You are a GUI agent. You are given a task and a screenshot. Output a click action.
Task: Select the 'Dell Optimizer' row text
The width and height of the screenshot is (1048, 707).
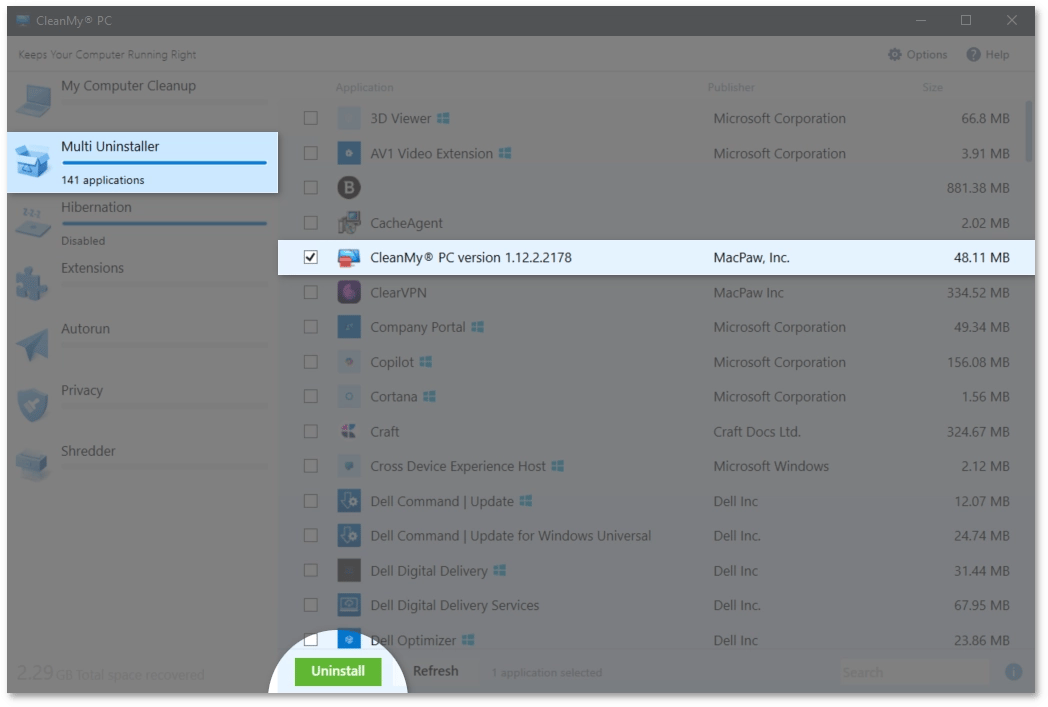413,640
